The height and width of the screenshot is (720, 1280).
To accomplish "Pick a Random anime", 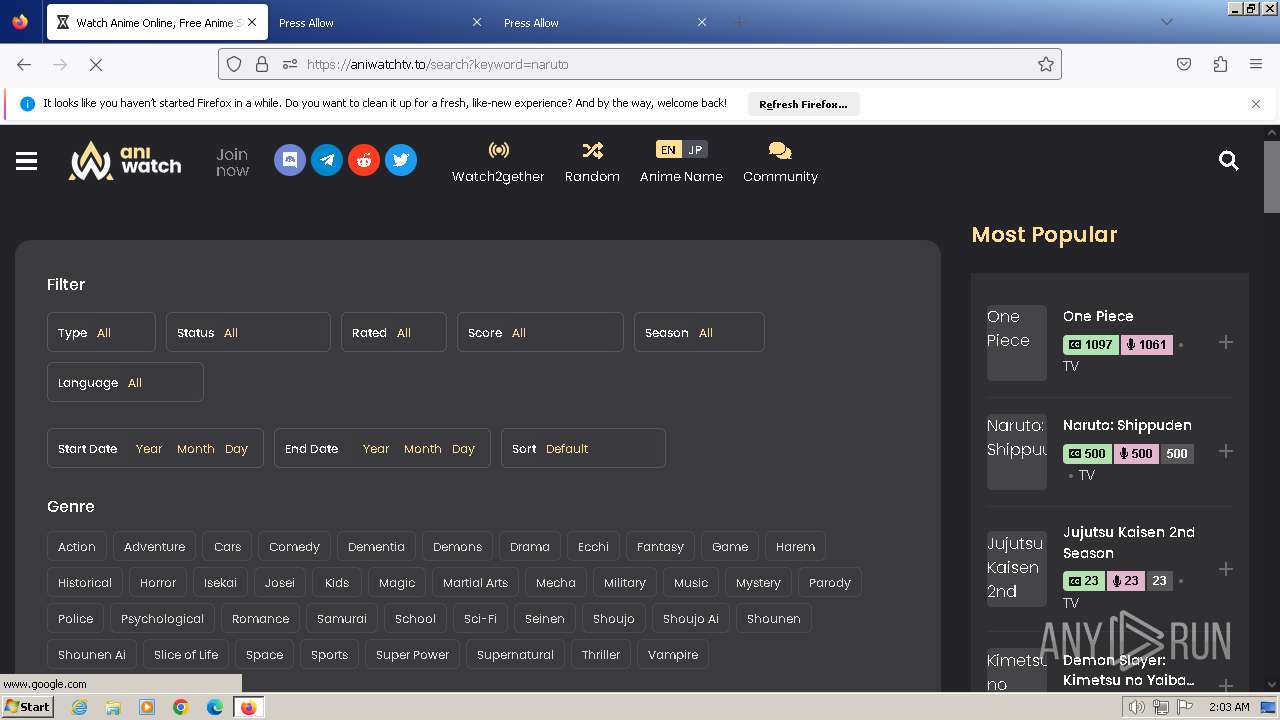I will 592,162.
